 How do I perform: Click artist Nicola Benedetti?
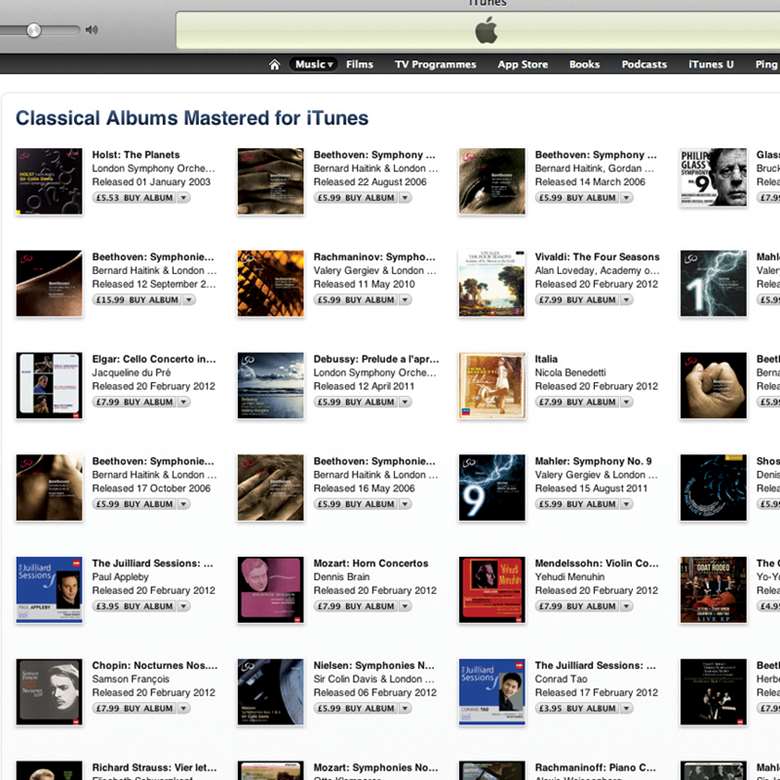[570, 373]
